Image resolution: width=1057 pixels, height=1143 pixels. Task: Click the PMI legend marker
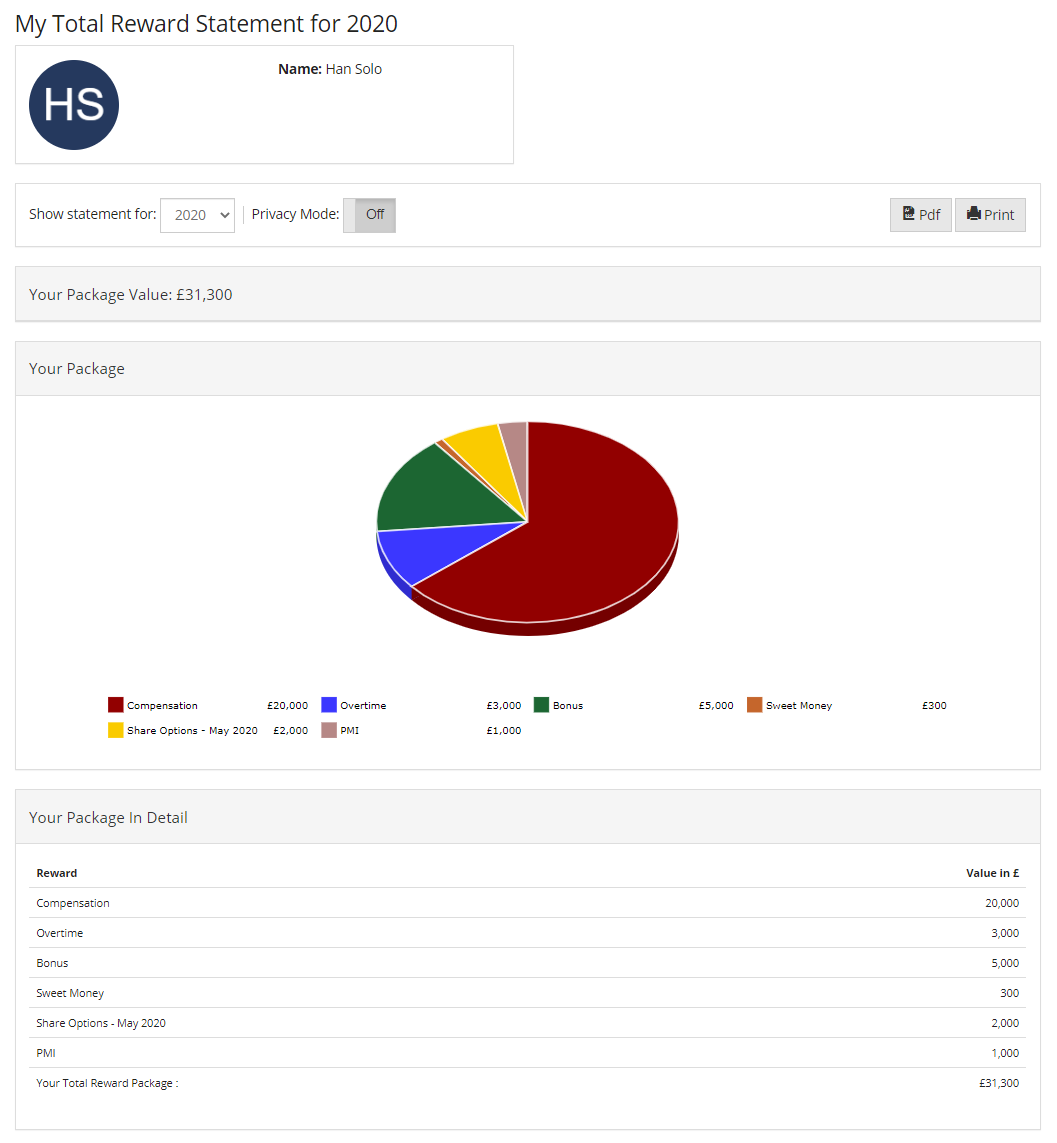[x=331, y=730]
